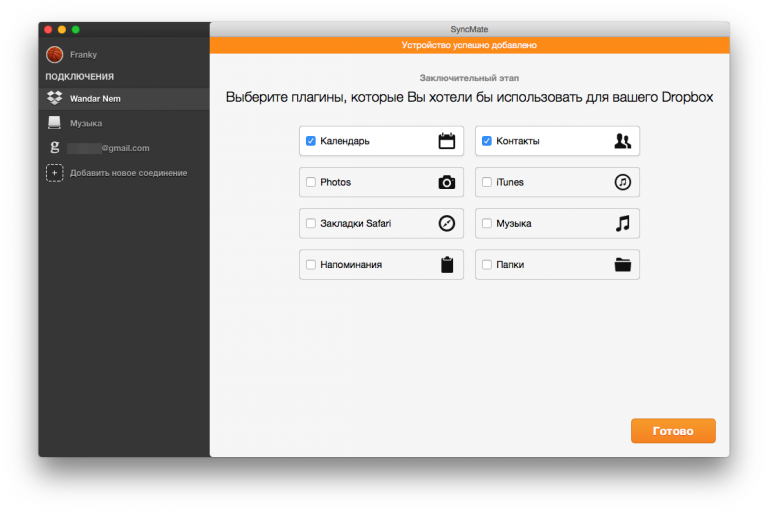Click the folder icon in Папки tile
This screenshot has width=768, height=512.
click(623, 265)
